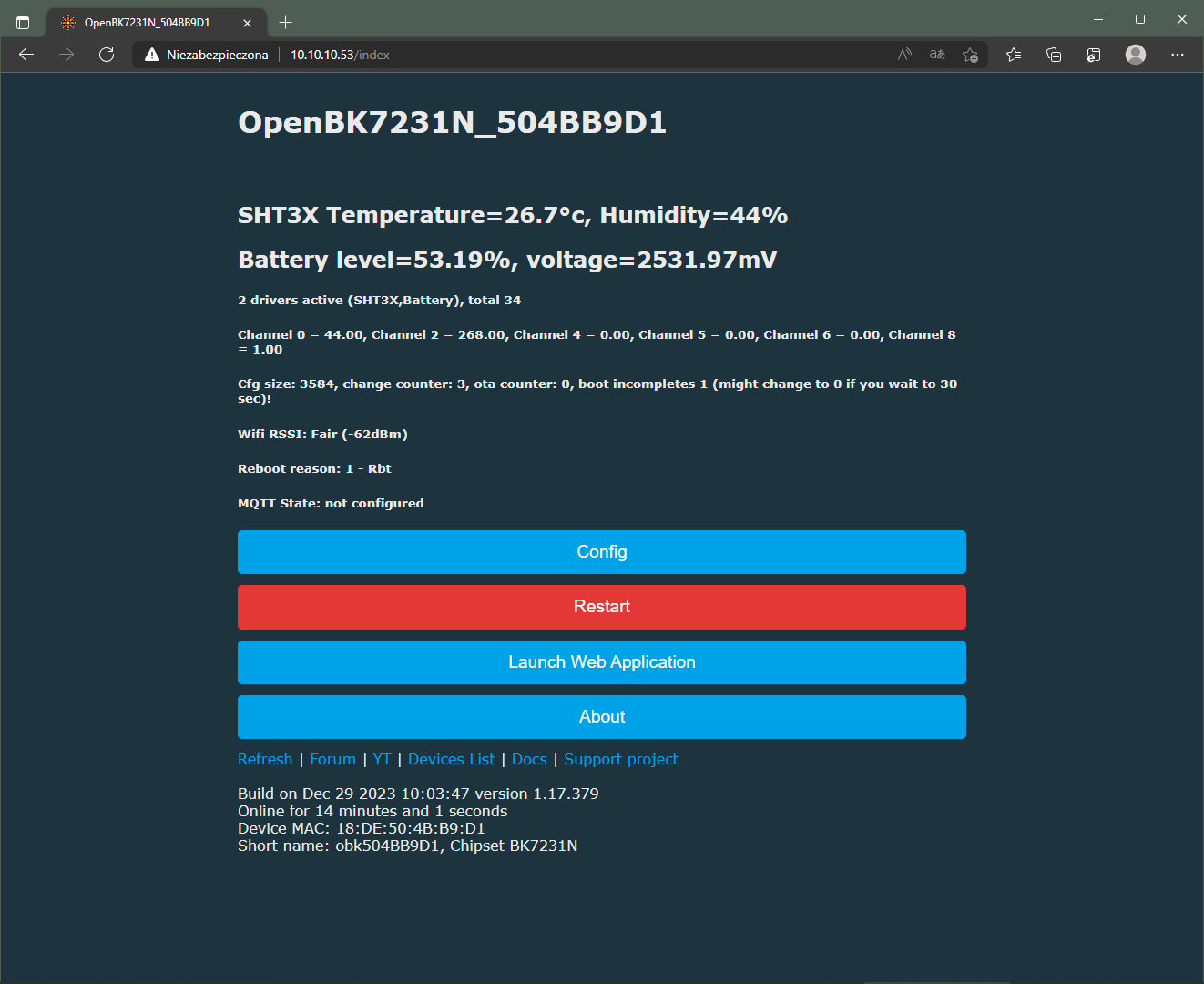Click the Not secure warning triangle icon

[x=152, y=55]
